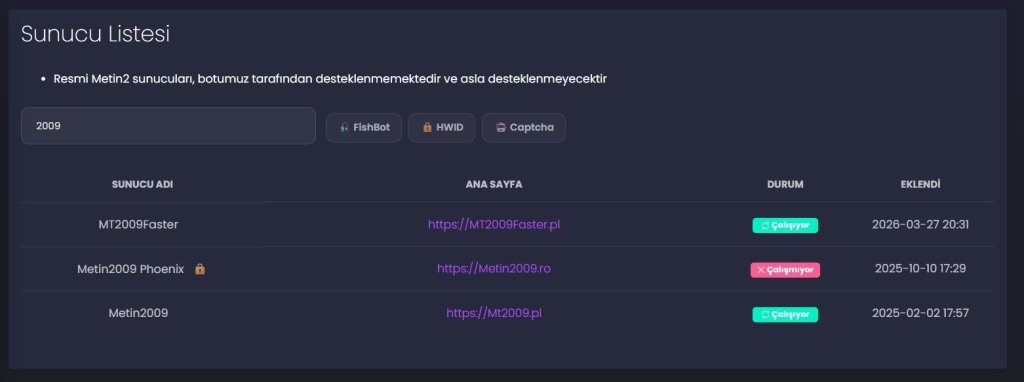1024x382 pixels.
Task: Select the MT2009Faster server row name
Action: [138, 225]
